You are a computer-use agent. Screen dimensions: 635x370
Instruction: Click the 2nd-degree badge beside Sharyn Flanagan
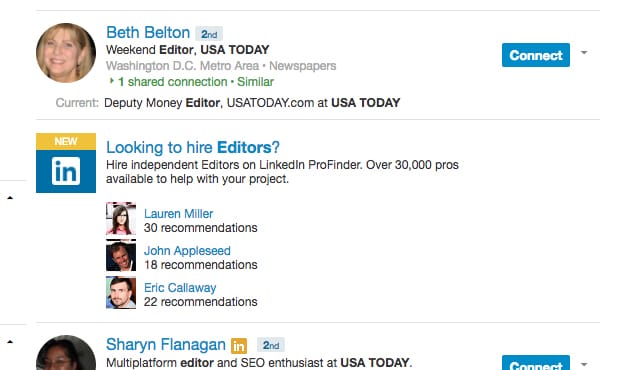pos(271,345)
